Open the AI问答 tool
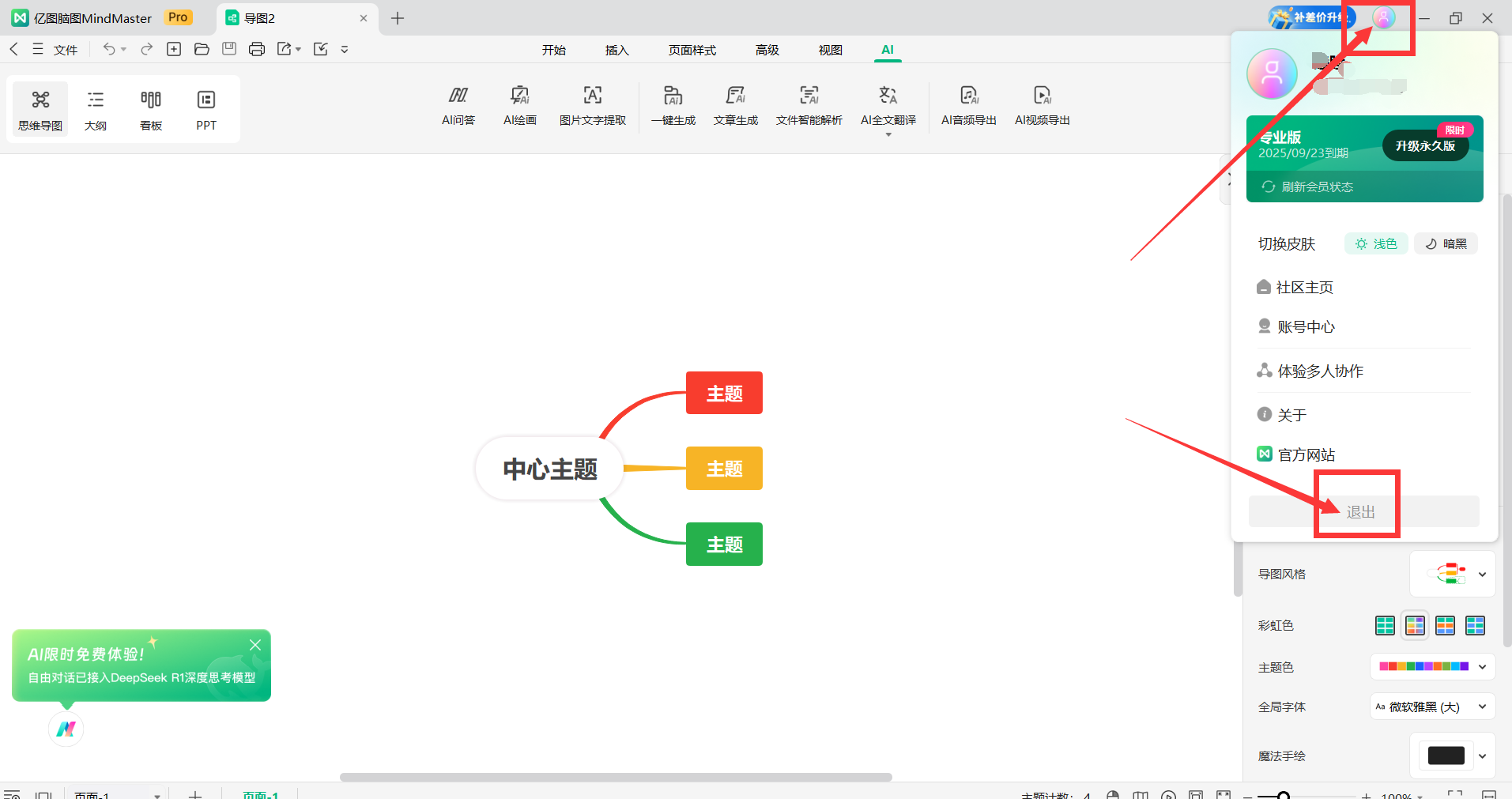 click(x=458, y=106)
